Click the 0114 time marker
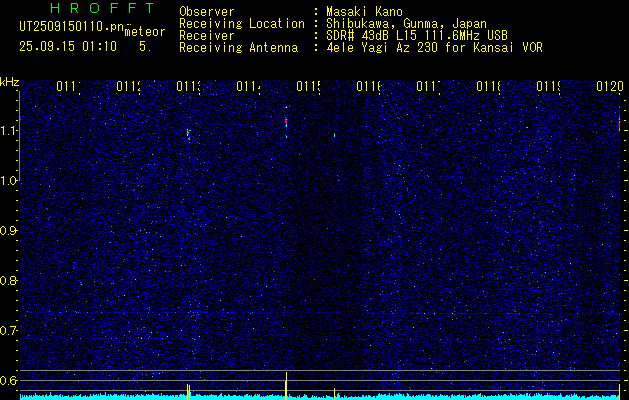Viewport: 629px width, 400px height. coord(248,86)
